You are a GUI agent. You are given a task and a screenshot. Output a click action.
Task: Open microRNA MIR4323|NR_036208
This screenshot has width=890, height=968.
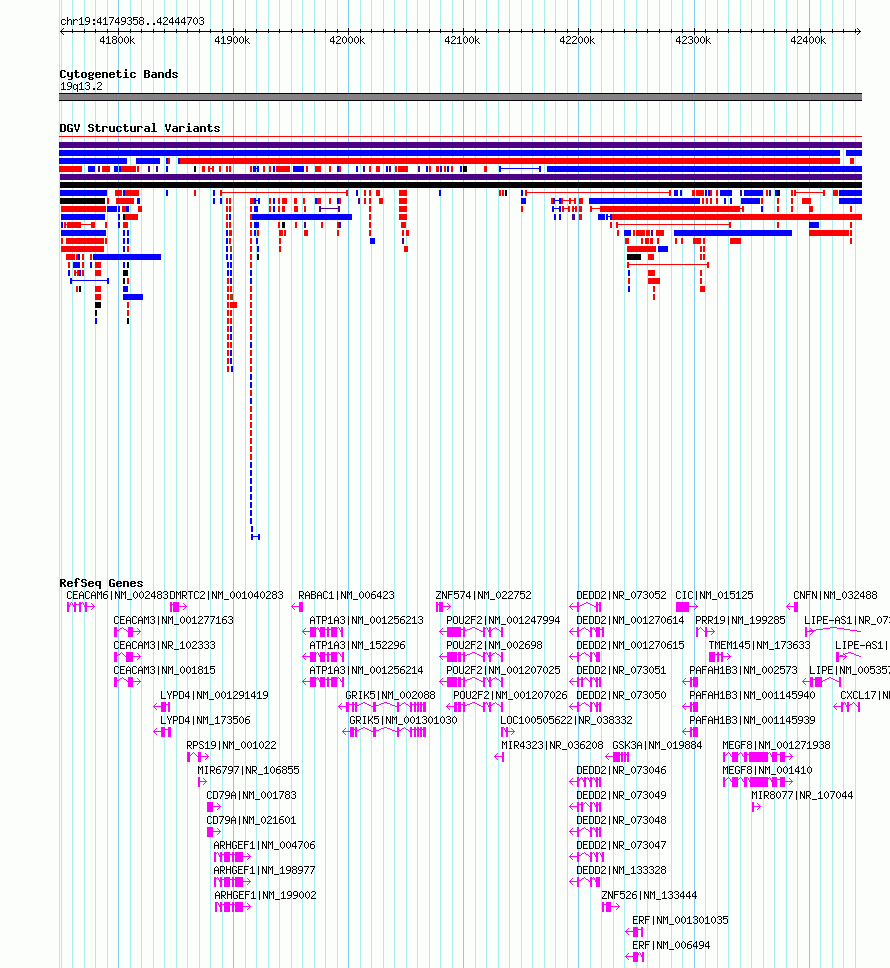click(552, 745)
